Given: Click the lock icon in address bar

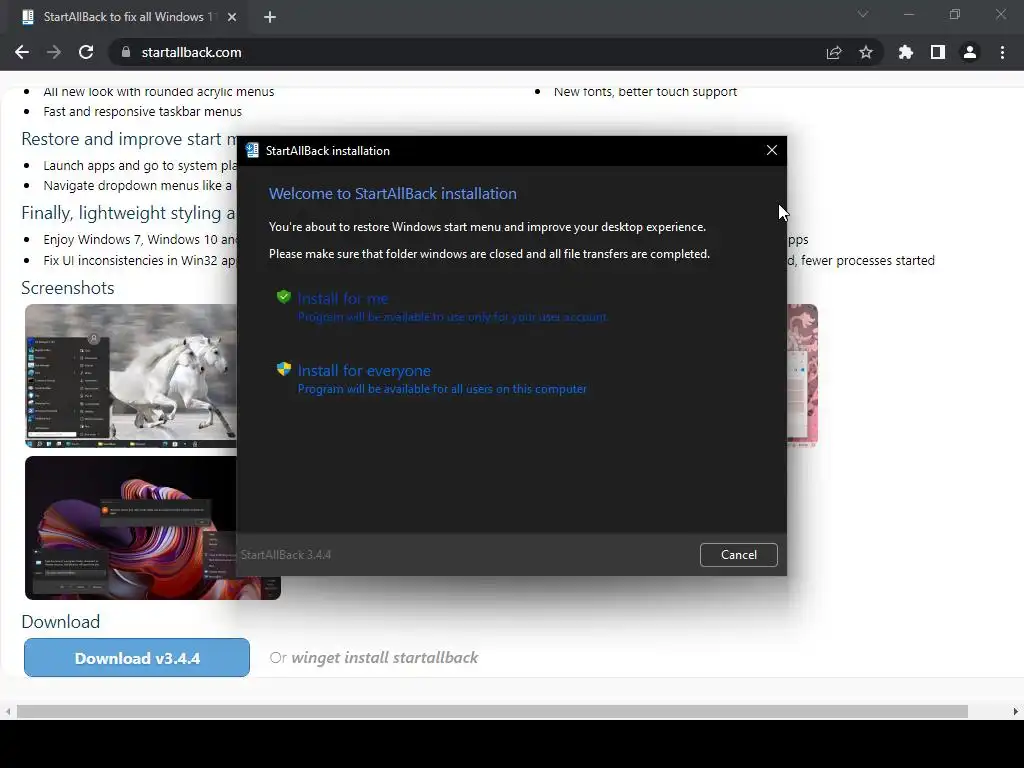Looking at the screenshot, I should tap(126, 52).
